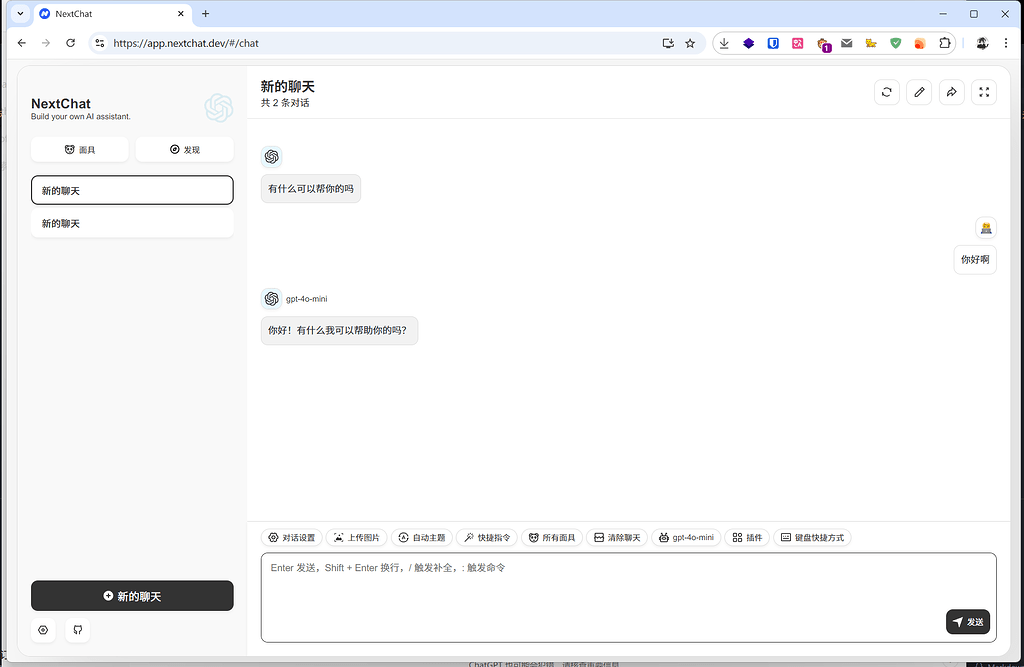Viewport: 1024px width, 667px height.
Task: Click the chat title 新的聊天 in header
Action: click(x=287, y=86)
